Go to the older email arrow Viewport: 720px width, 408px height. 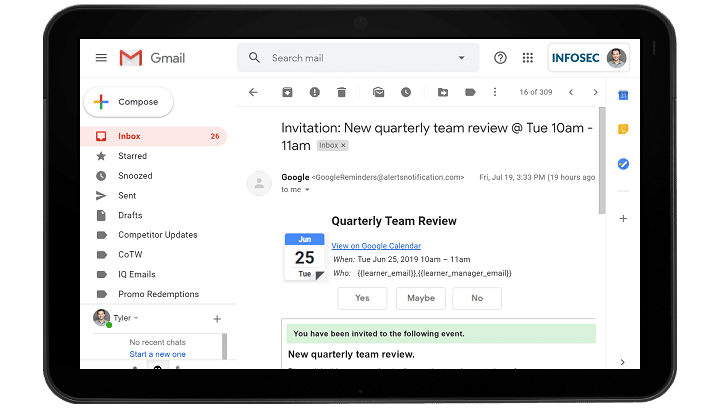point(596,92)
